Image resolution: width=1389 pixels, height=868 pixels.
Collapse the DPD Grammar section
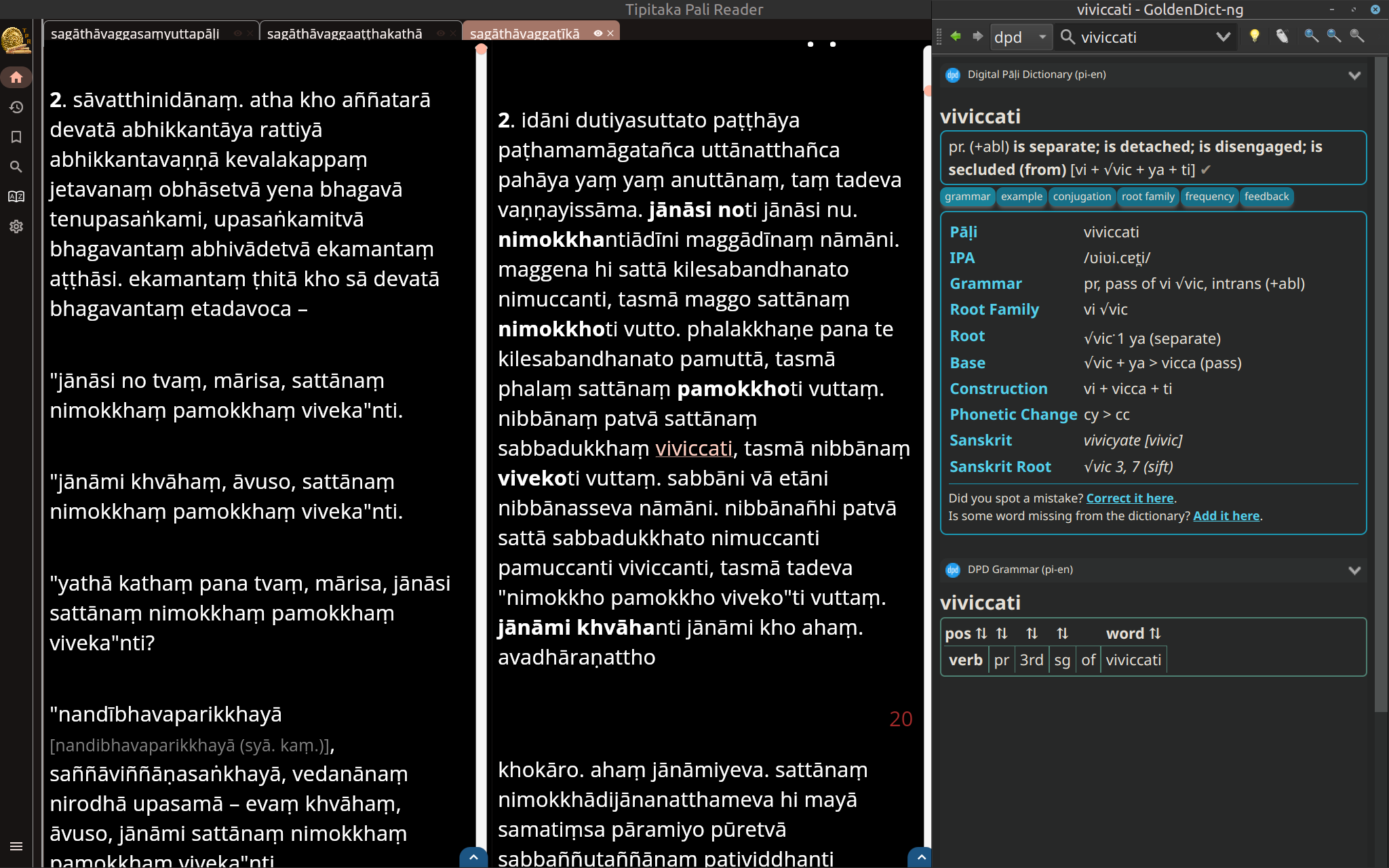(1356, 570)
